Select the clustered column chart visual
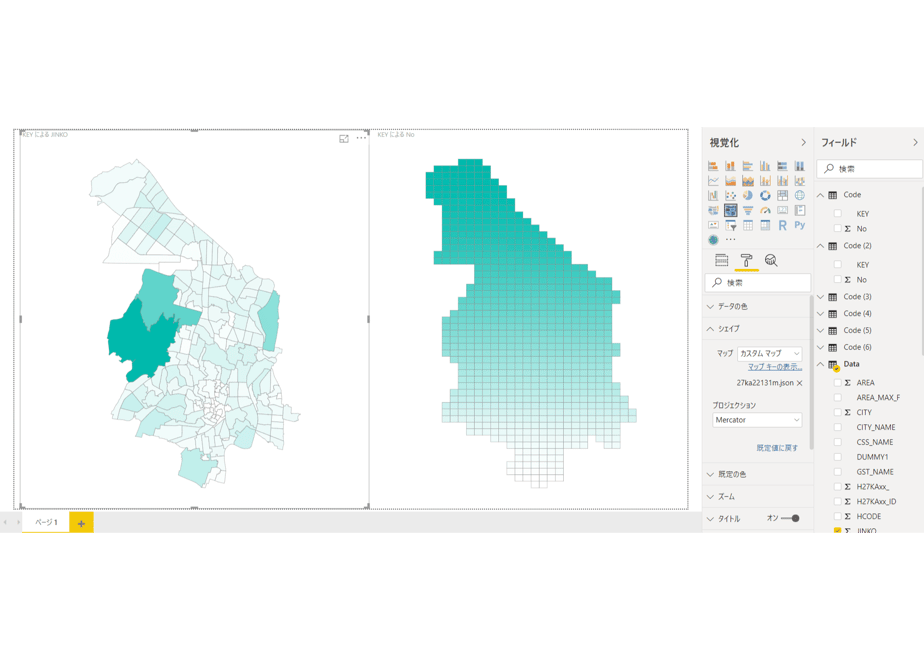 click(x=765, y=166)
